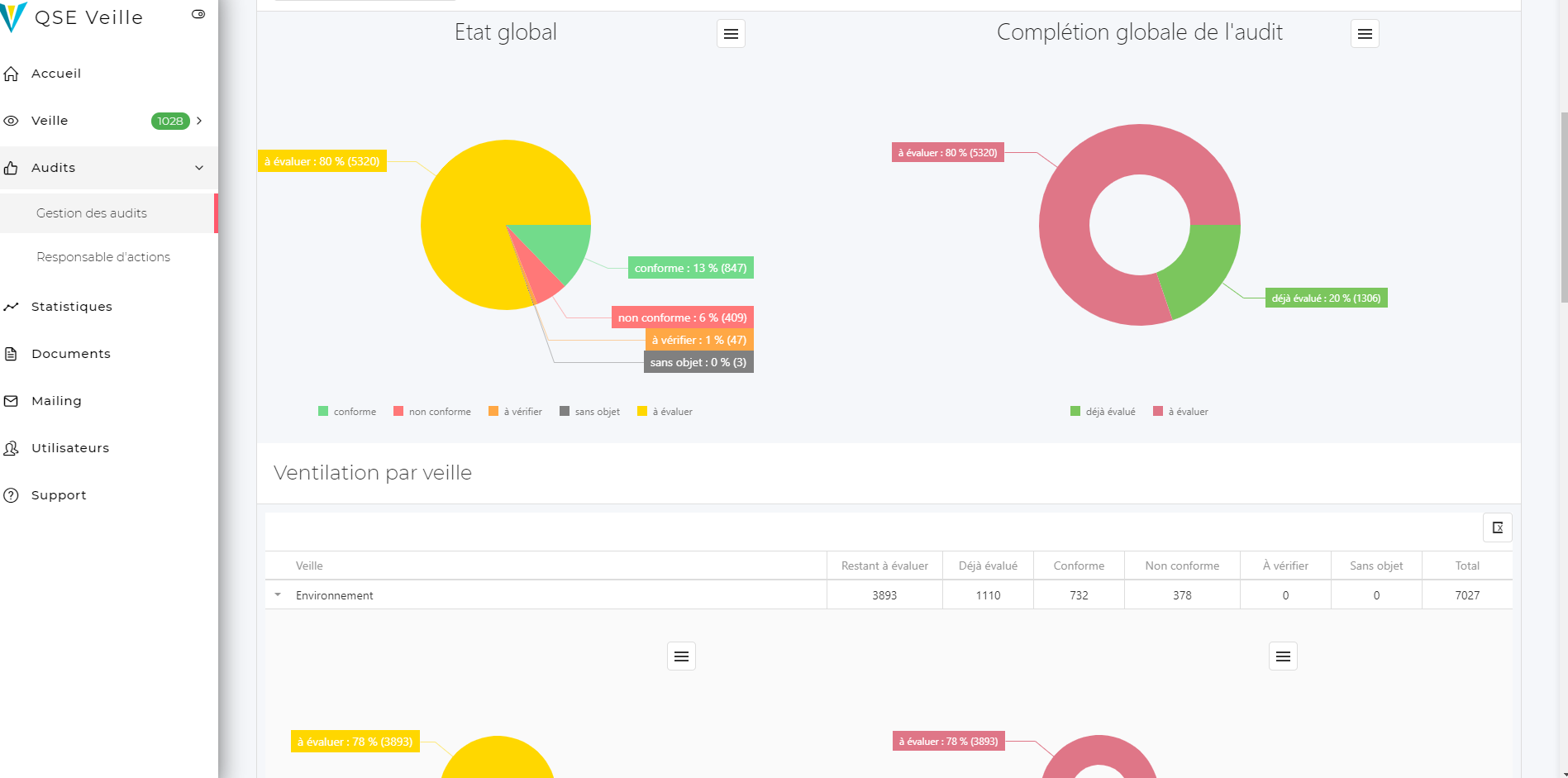Toggle the sans objet legend item
Image resolution: width=1568 pixels, height=778 pixels.
tap(590, 412)
